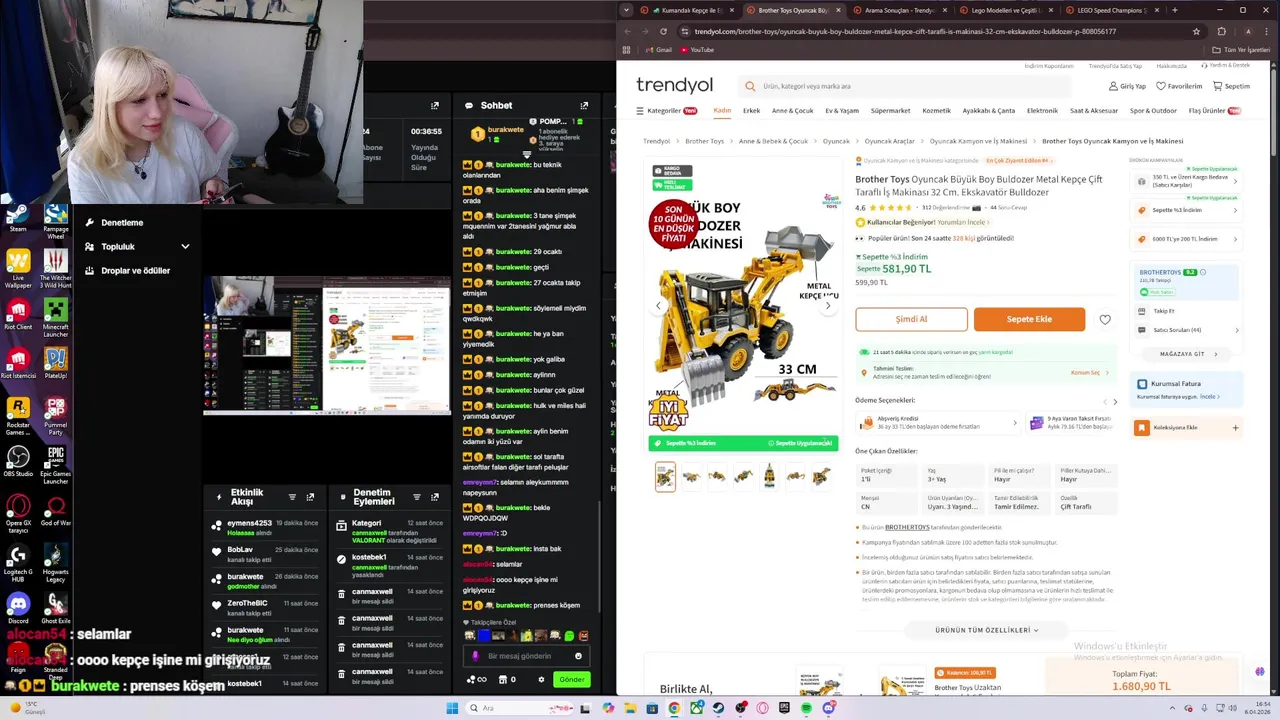Click the Brother Toys breadcrumb link

(704, 141)
